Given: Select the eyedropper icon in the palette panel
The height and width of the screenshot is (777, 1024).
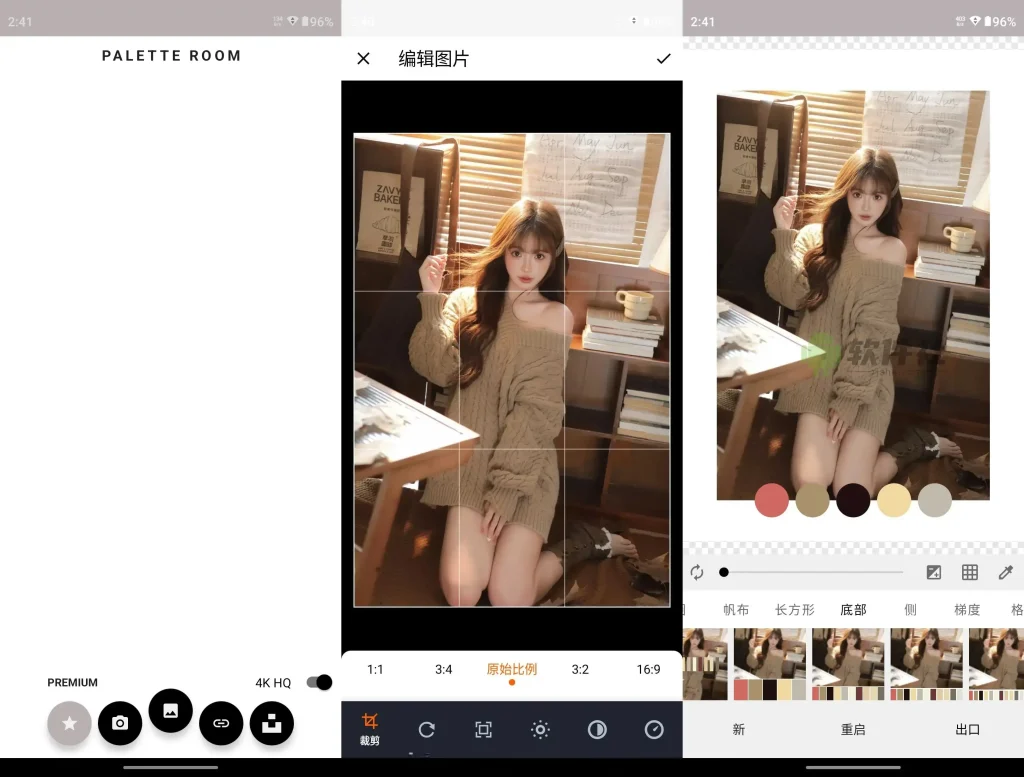Looking at the screenshot, I should [x=1004, y=572].
